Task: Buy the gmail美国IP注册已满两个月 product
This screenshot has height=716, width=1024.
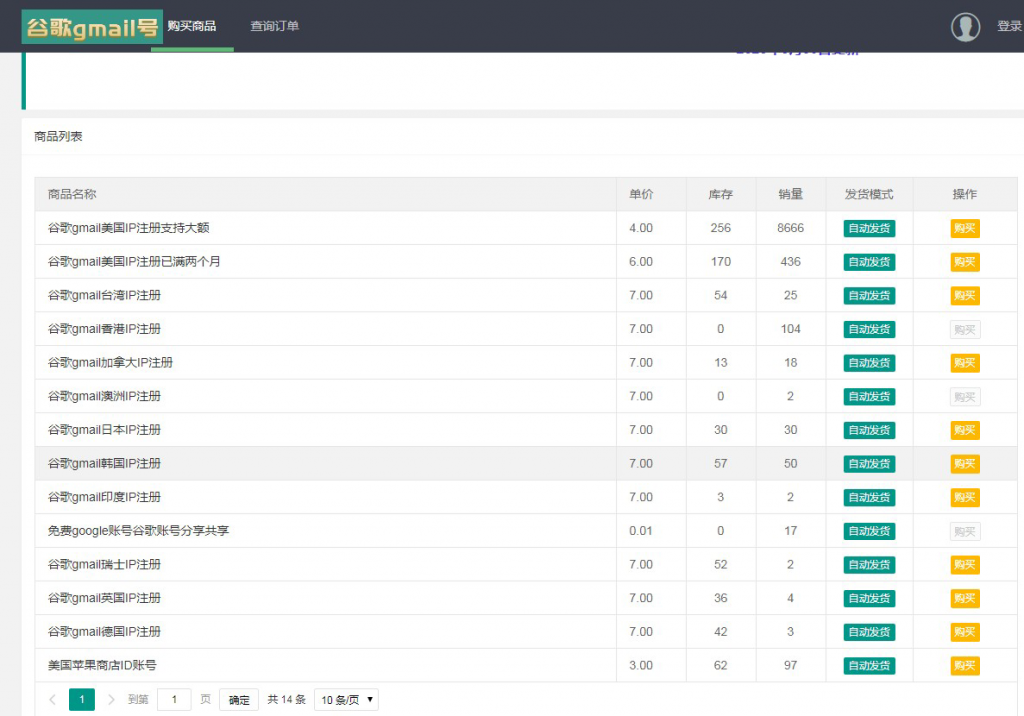Action: (964, 262)
